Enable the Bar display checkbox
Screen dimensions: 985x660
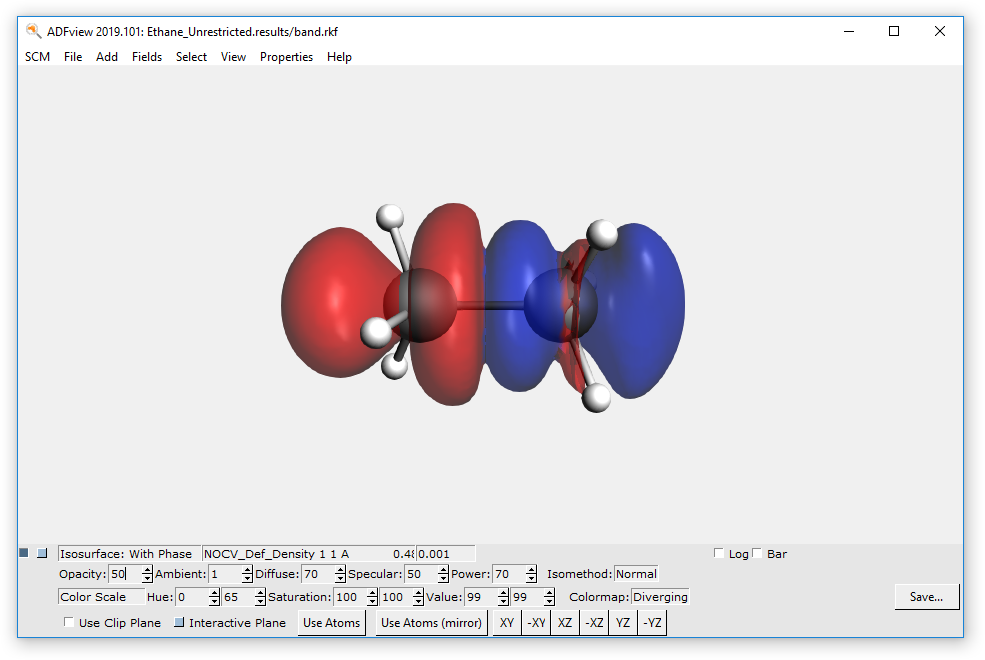coord(756,552)
